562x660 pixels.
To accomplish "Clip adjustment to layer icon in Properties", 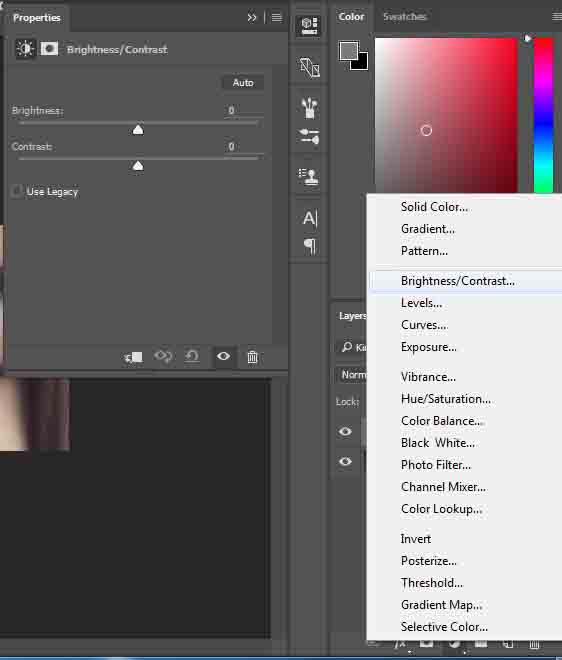I will [x=133, y=357].
